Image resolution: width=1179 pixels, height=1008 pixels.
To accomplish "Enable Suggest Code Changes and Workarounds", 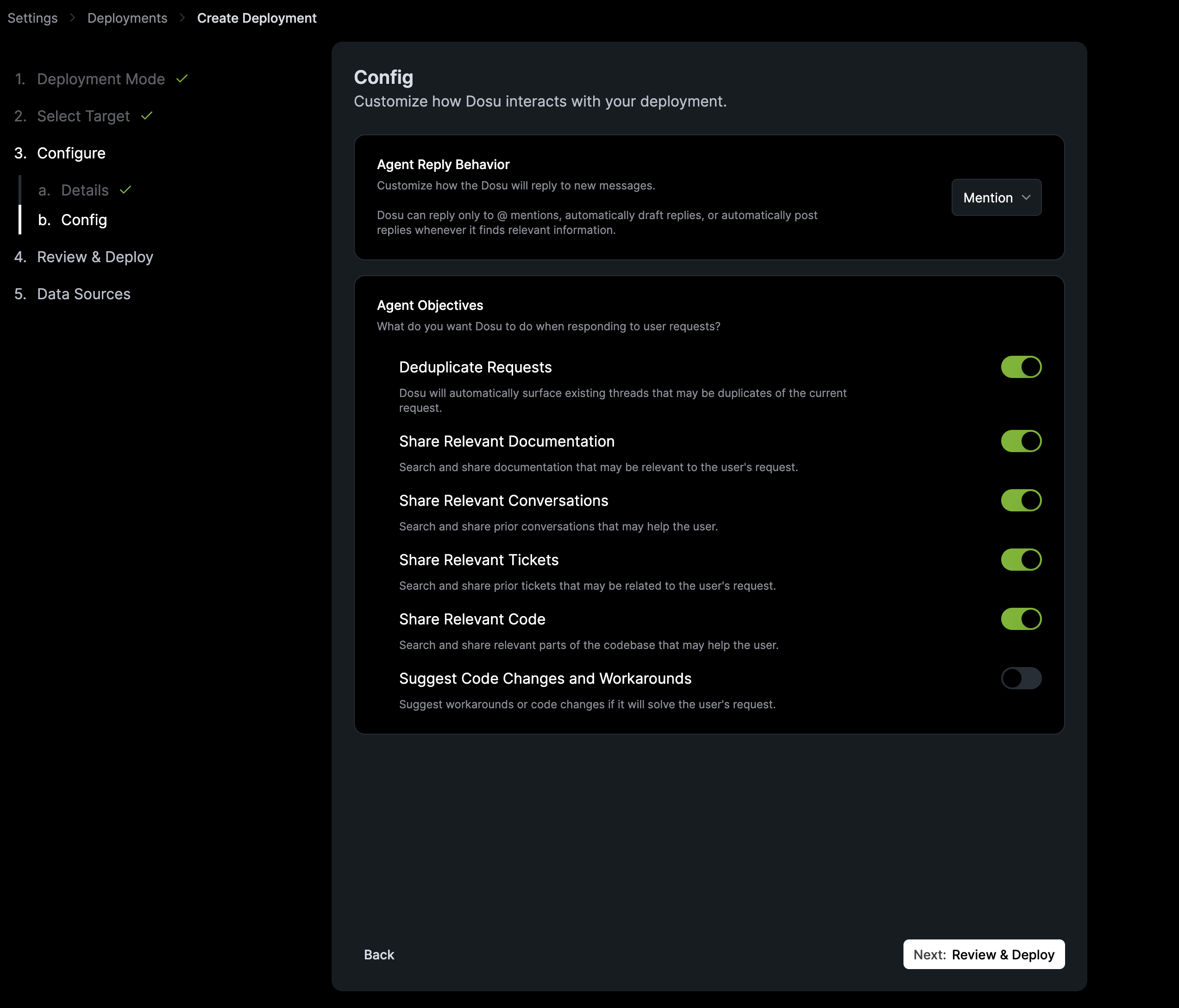I will click(x=1021, y=678).
